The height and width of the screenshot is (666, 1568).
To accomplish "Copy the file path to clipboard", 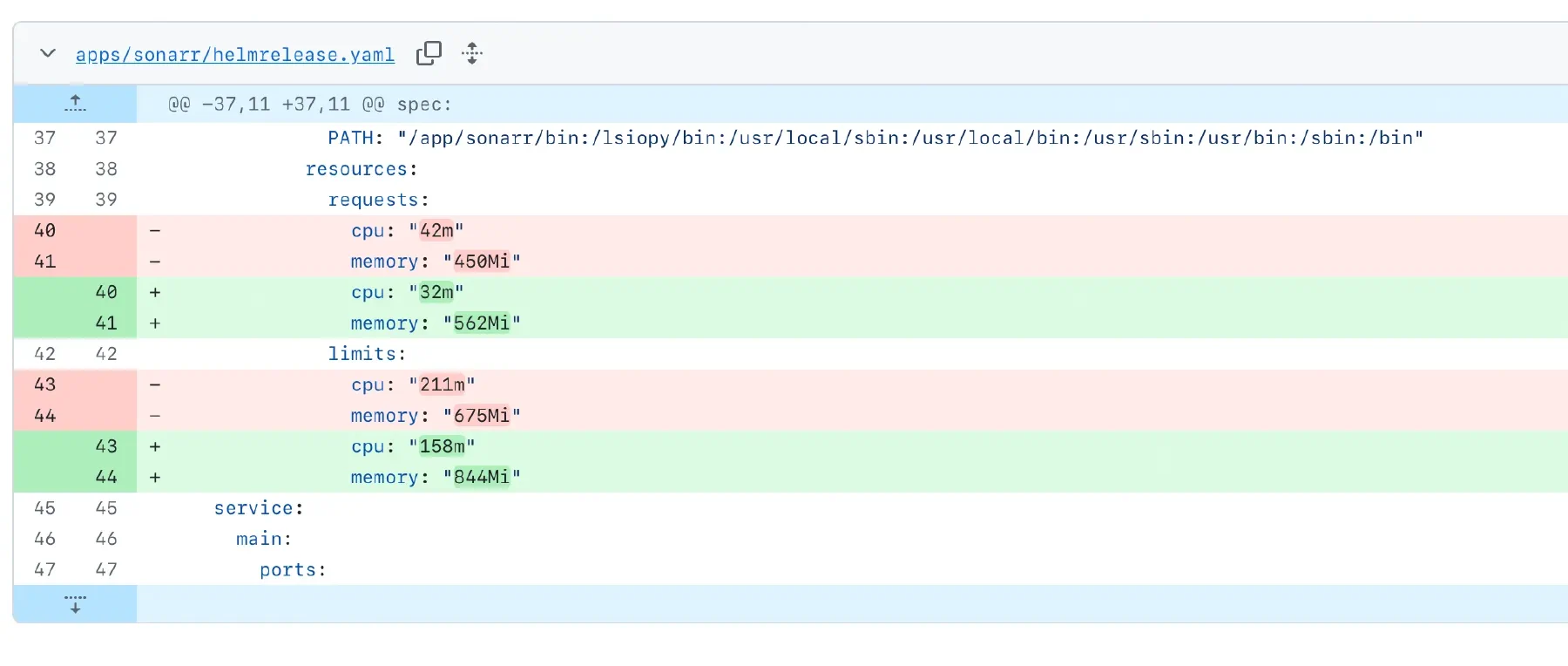I will pos(429,54).
